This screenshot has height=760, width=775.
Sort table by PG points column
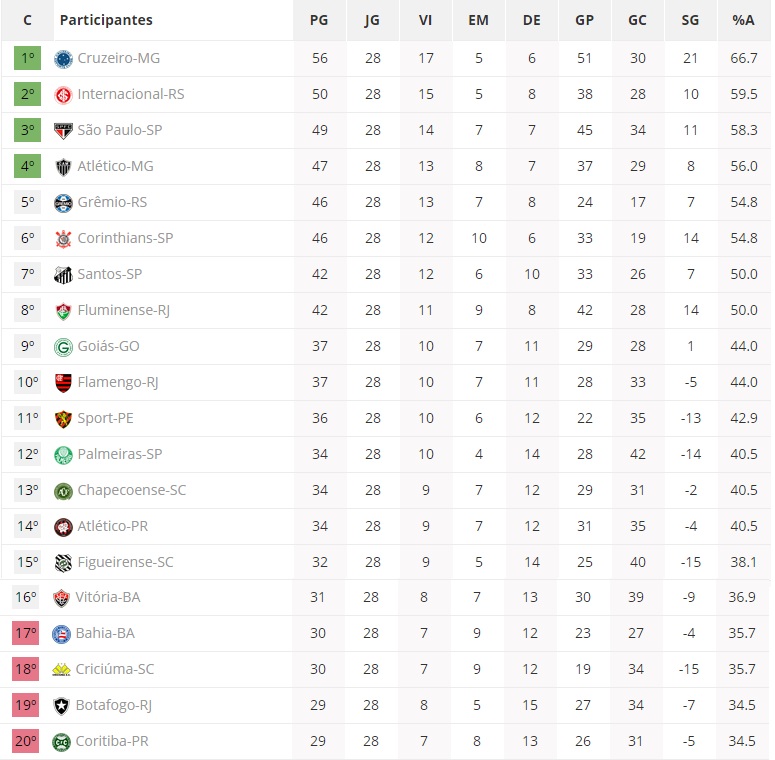coord(319,20)
